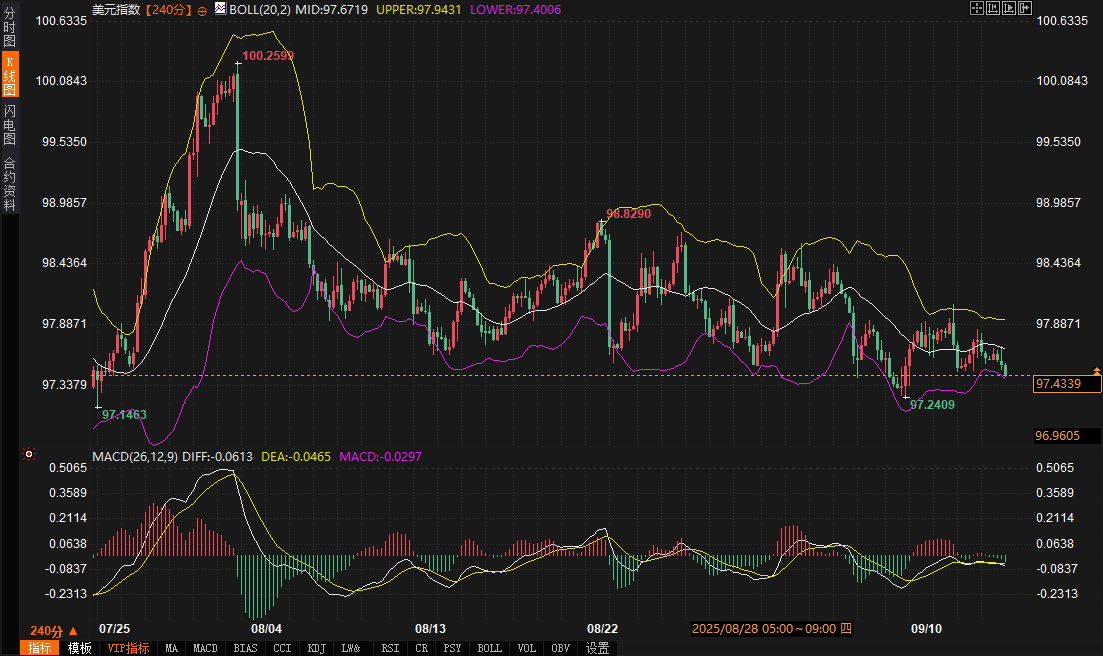Viewport: 1103px width, 656px height.
Task: Apply the MA indicator
Action: [172, 648]
